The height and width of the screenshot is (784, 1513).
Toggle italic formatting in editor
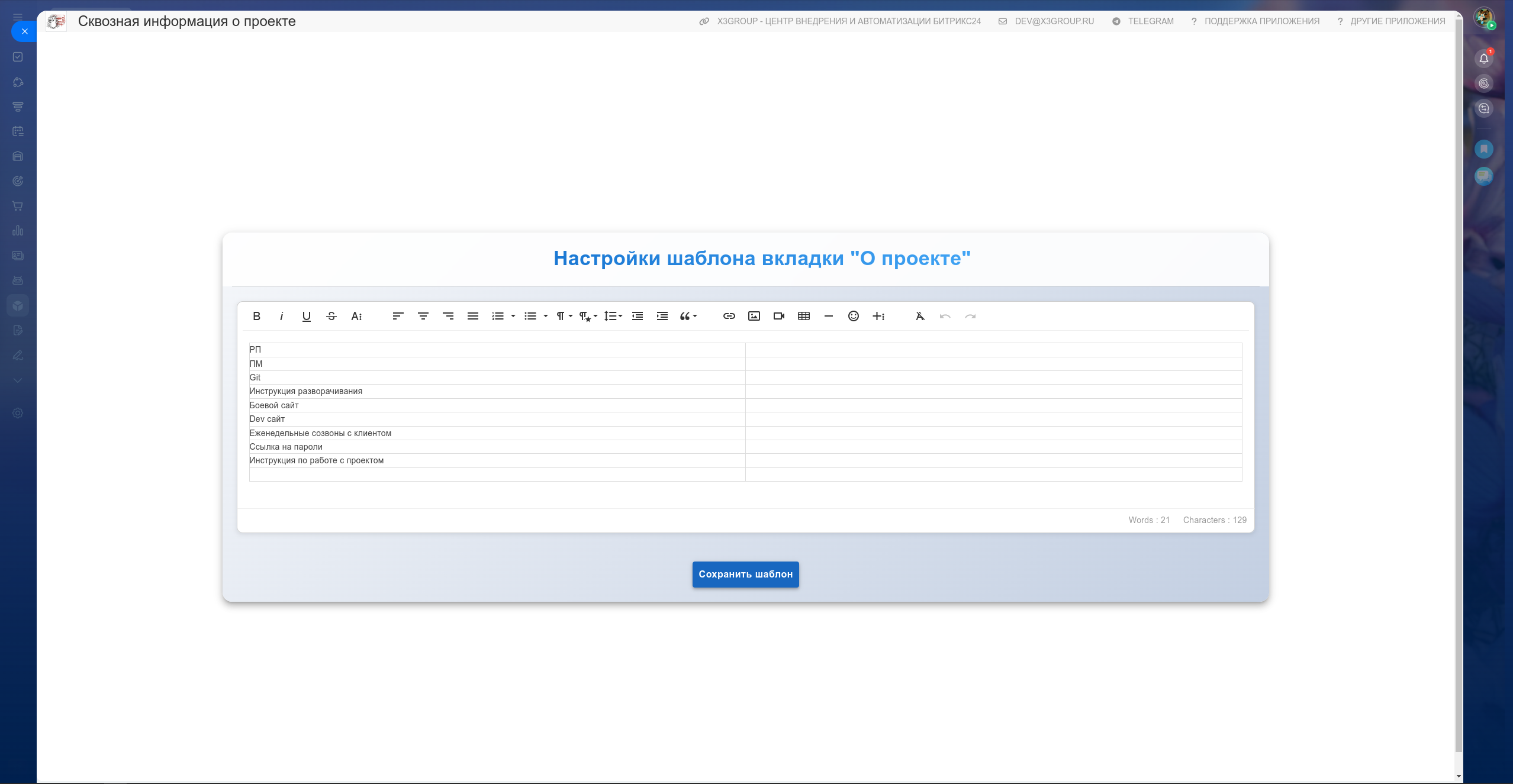282,317
